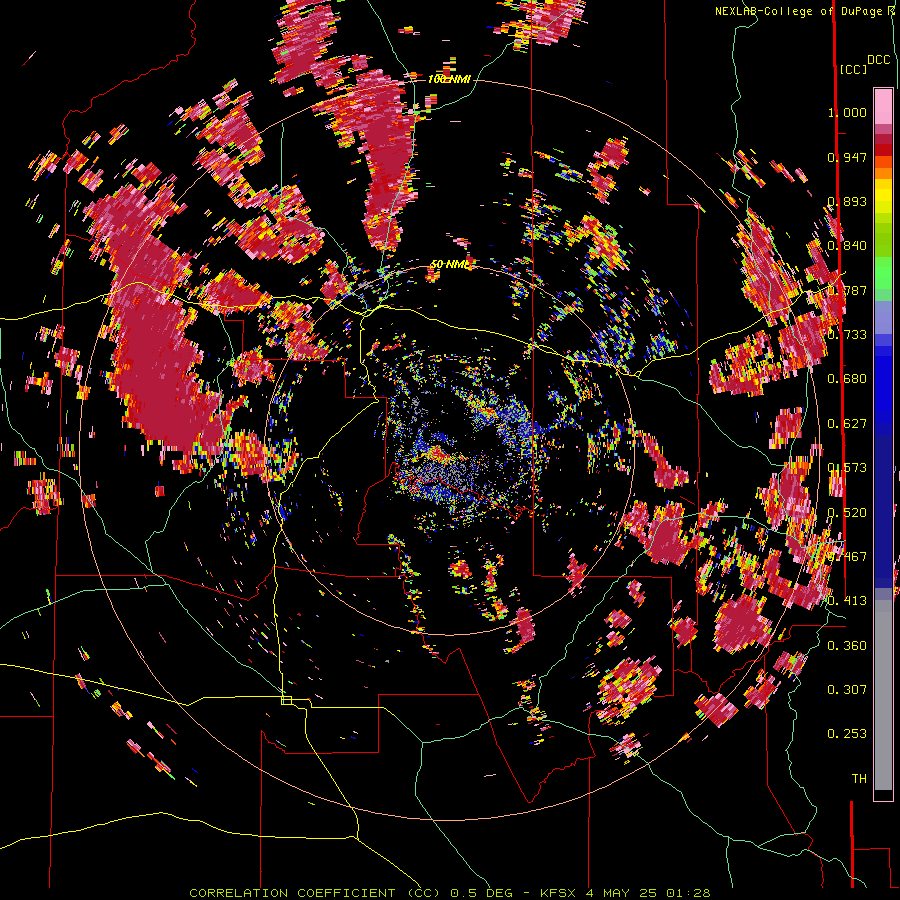
Task: Click the 50 NMI range ring label
Action: pyautogui.click(x=452, y=264)
